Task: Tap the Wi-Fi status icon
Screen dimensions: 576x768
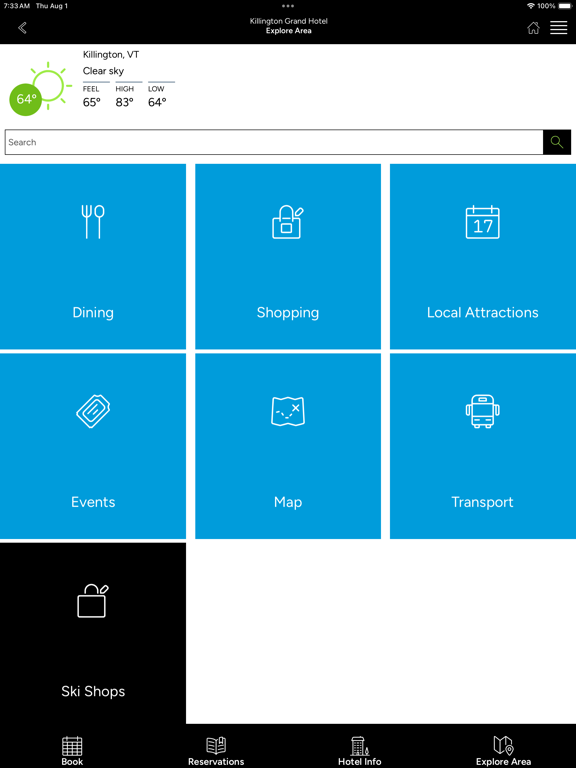Action: 531,6
